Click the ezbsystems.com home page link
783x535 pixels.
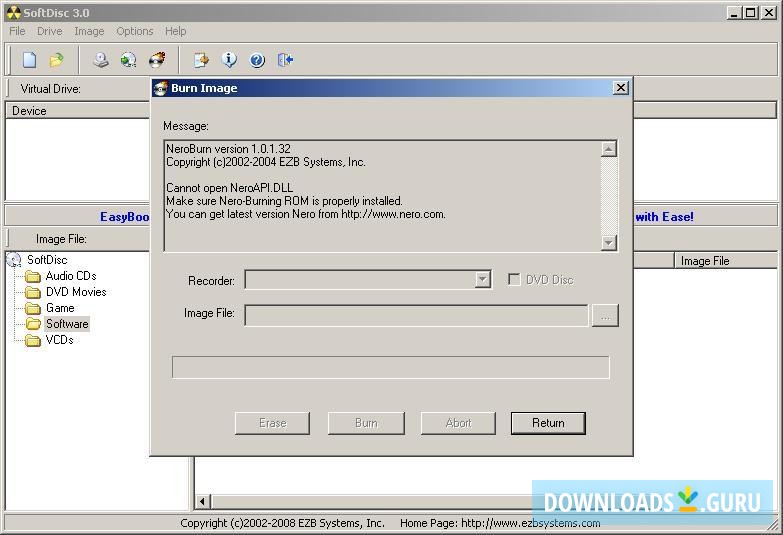tap(530, 523)
